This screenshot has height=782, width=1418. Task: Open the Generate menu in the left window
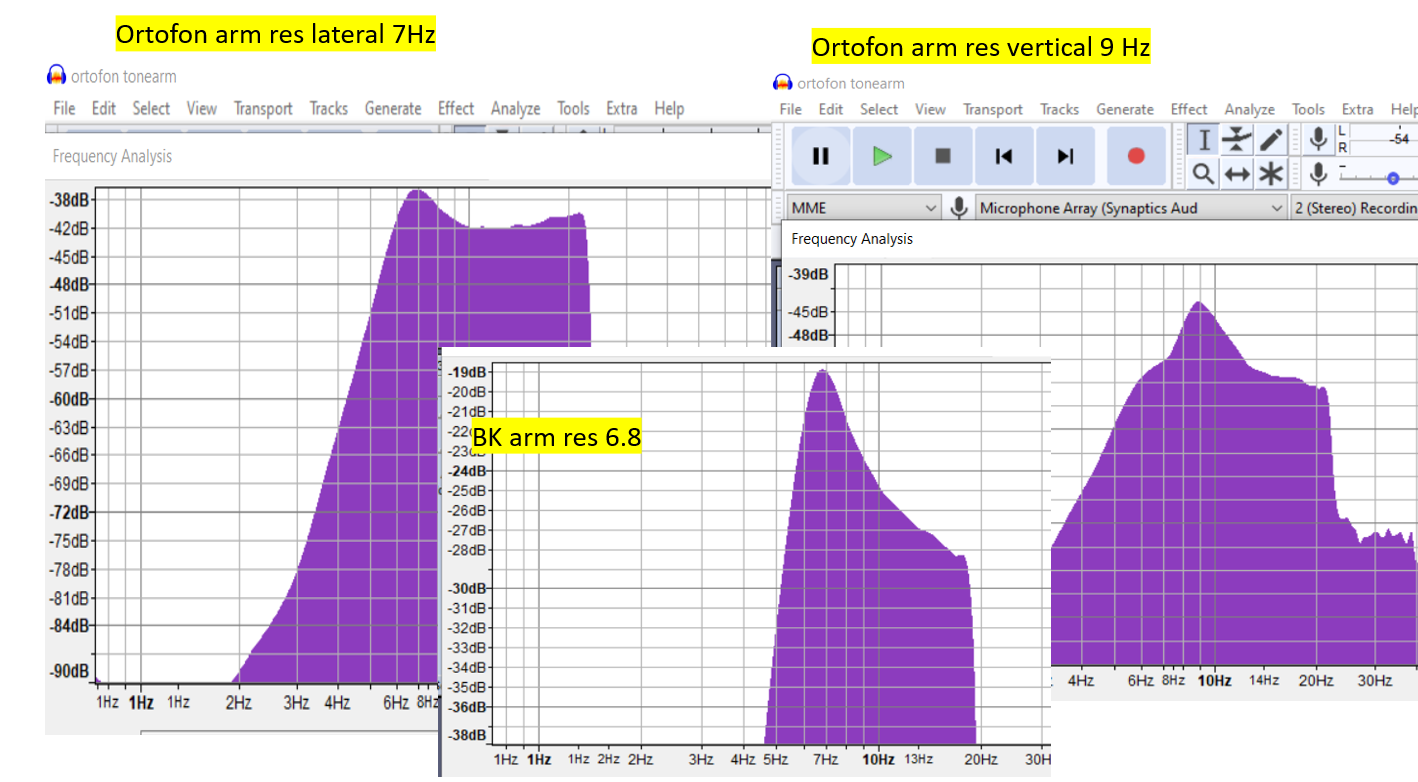coord(393,108)
